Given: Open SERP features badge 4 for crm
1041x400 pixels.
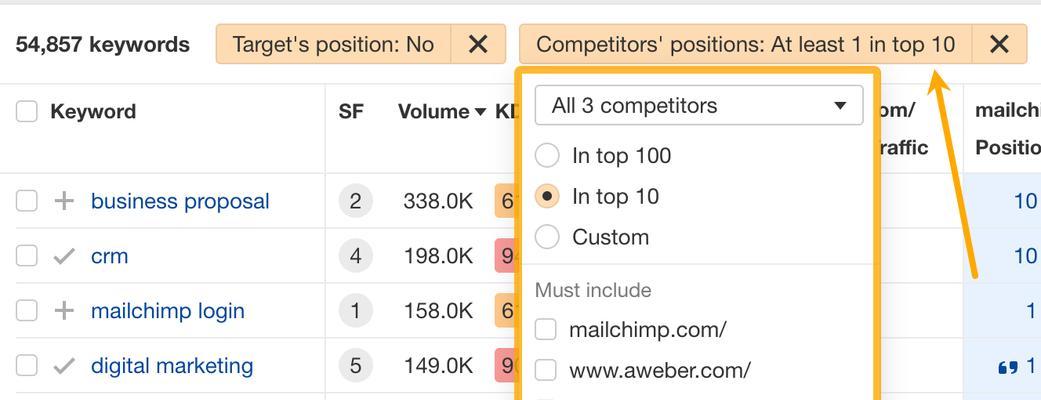Looking at the screenshot, I should [x=355, y=256].
